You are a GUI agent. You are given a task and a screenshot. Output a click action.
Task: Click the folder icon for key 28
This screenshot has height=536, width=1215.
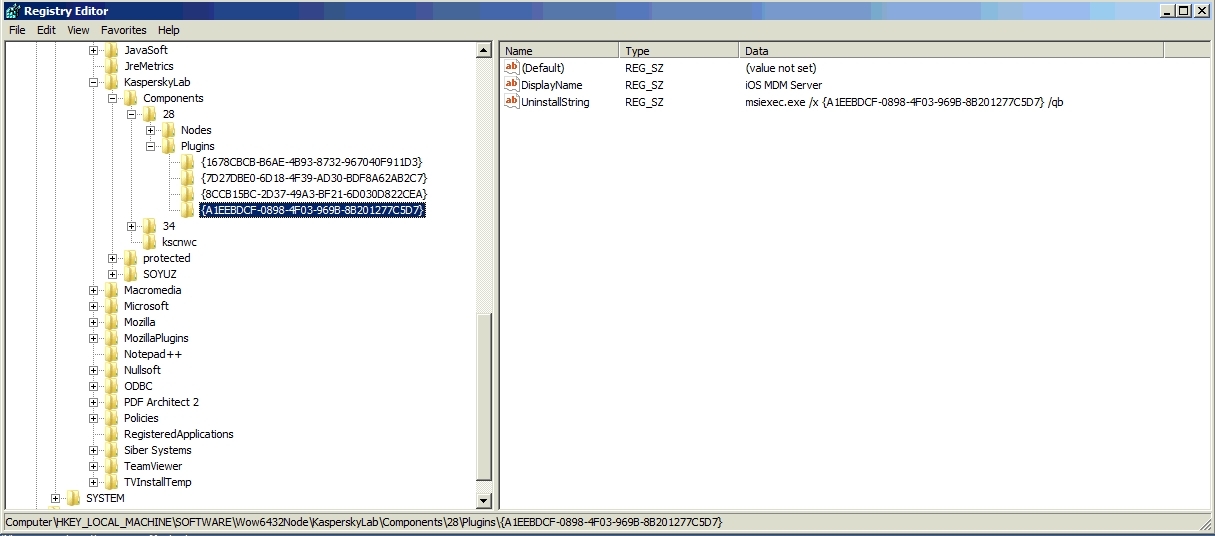[149, 114]
